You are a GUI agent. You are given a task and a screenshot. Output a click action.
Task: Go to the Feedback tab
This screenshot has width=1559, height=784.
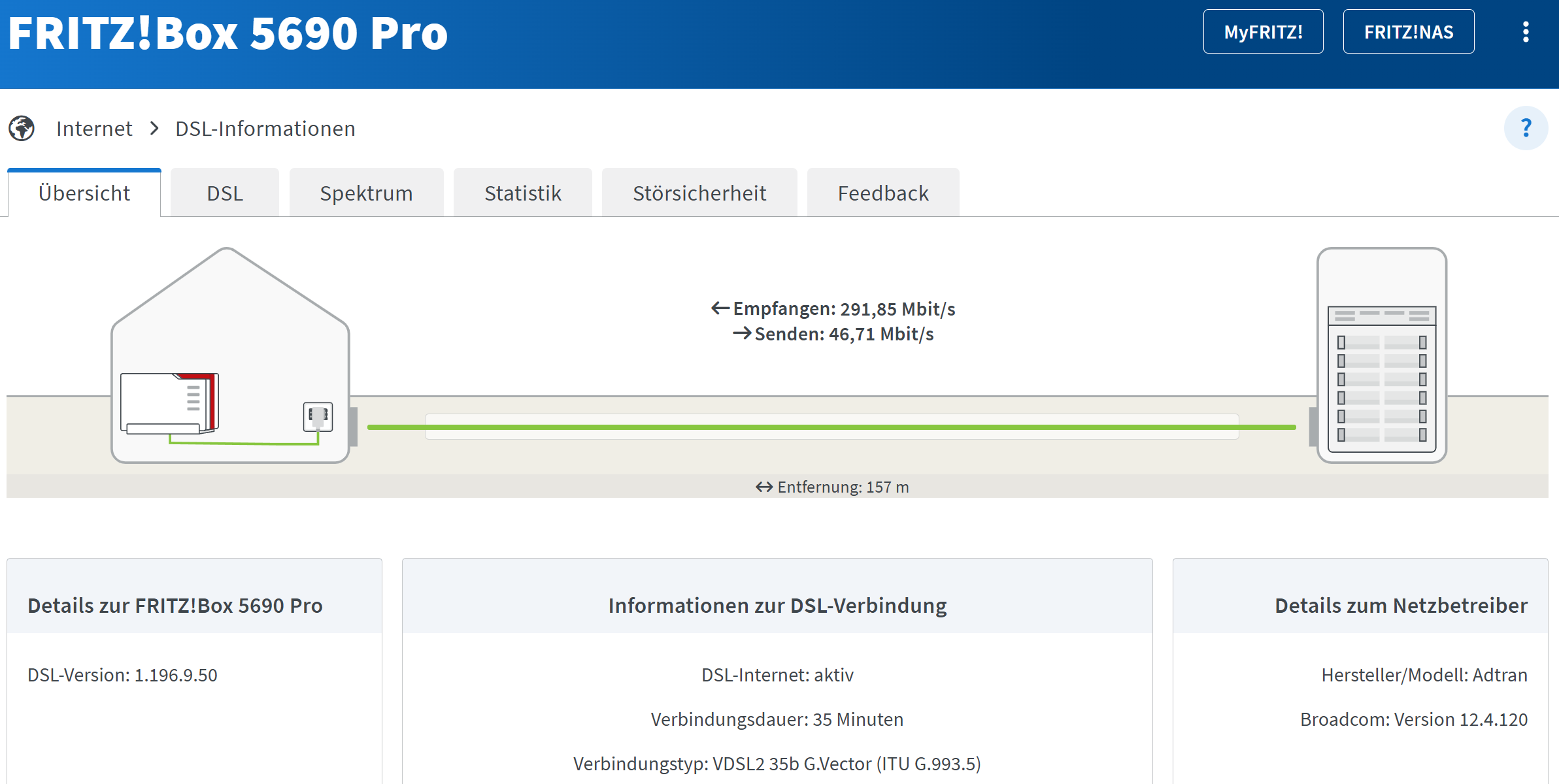point(883,193)
